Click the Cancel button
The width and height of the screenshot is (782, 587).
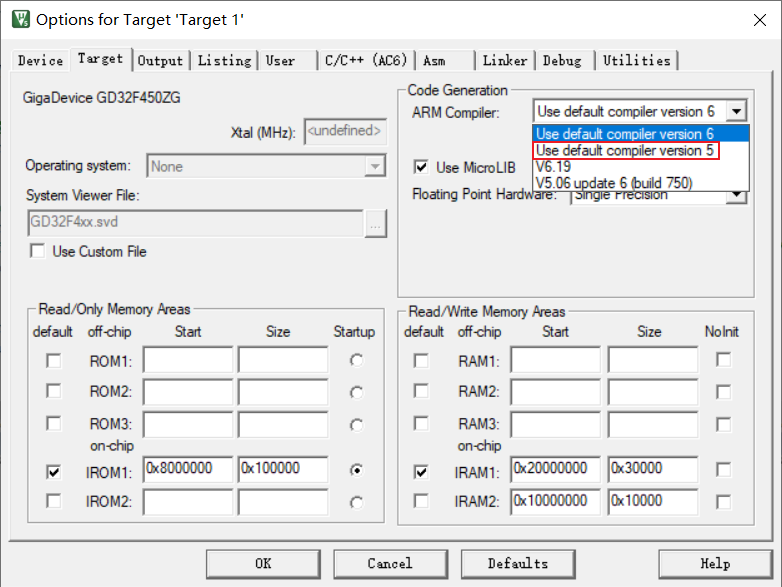click(x=390, y=564)
